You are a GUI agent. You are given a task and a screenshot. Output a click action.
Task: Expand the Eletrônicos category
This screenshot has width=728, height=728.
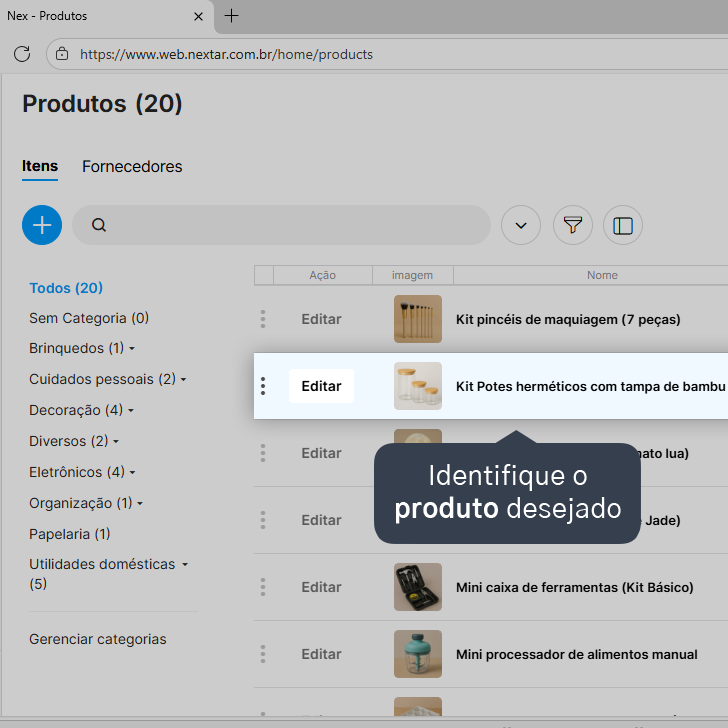click(132, 472)
